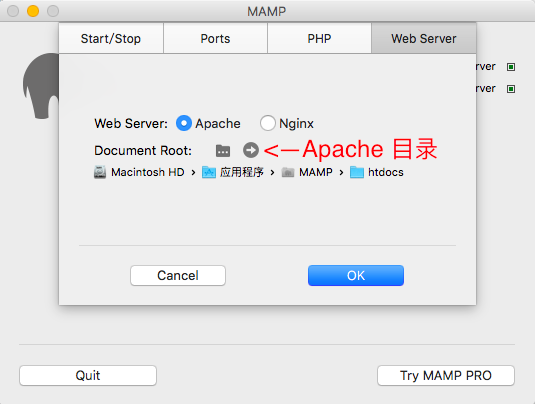This screenshot has width=535, height=404.
Task: Click the lower green server status indicator
Action: click(511, 89)
